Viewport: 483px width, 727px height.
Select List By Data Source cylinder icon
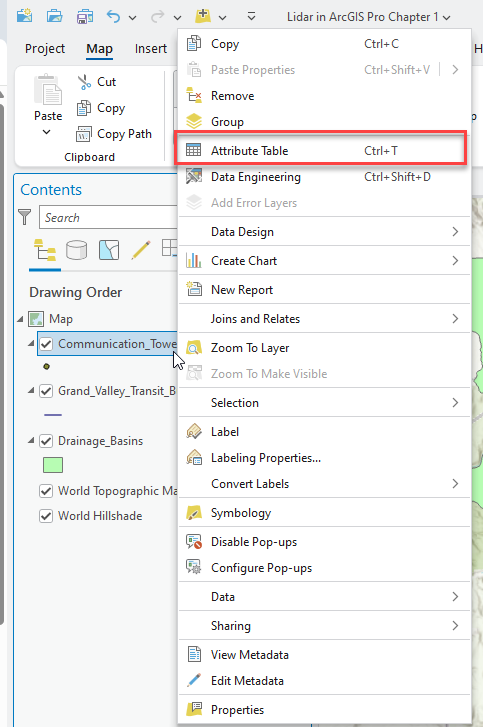(x=76, y=250)
